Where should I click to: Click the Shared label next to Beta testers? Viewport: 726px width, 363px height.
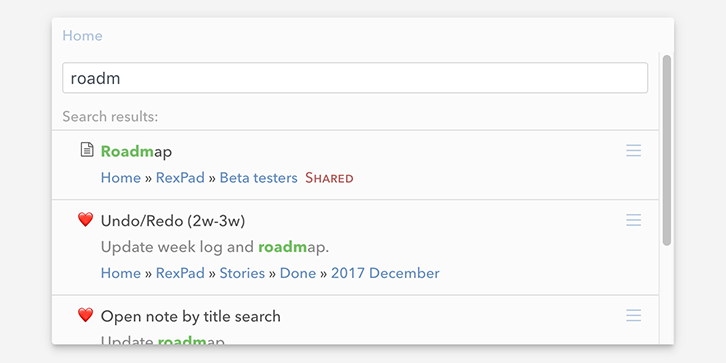pos(329,178)
